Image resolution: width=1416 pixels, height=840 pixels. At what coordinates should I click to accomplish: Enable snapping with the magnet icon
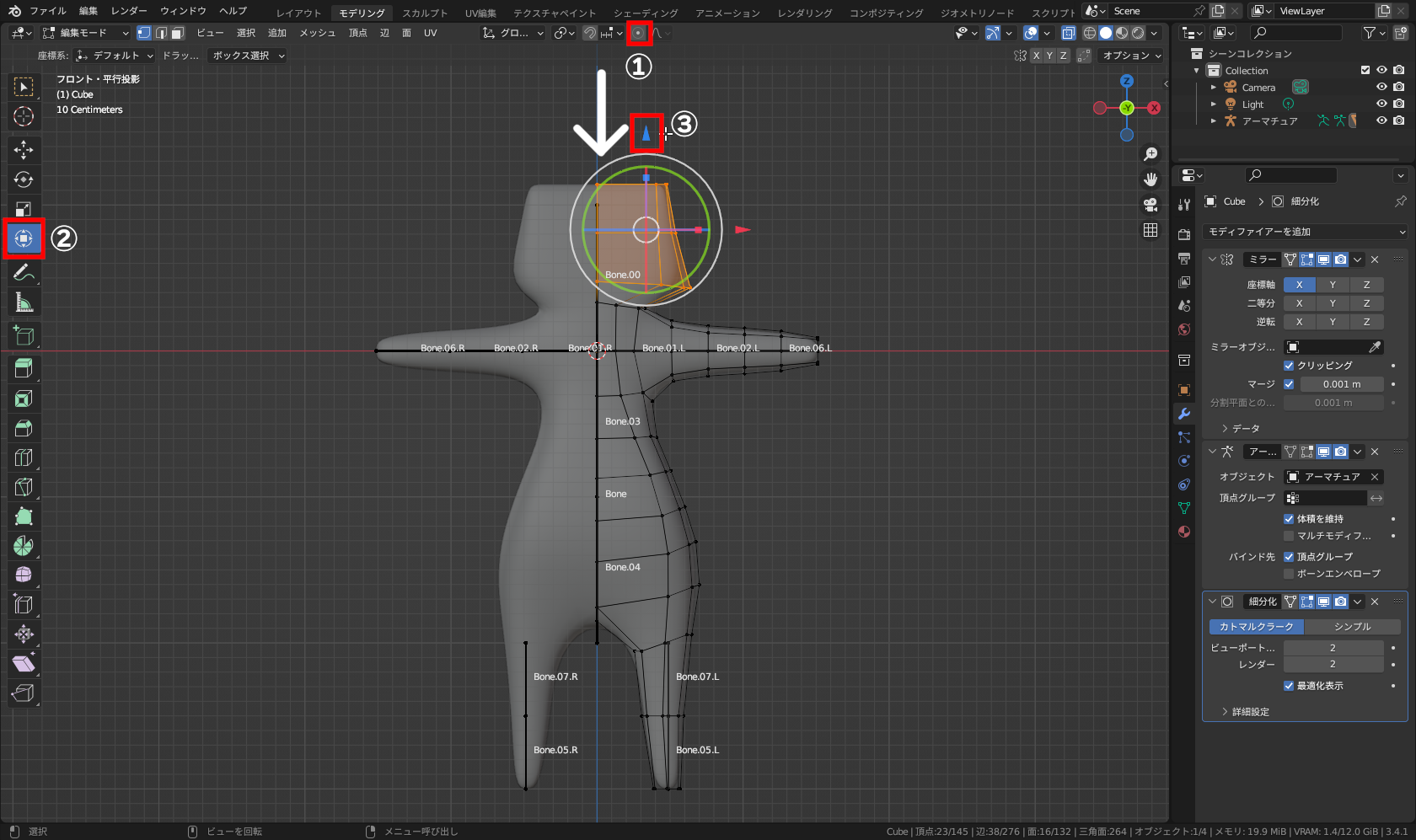click(x=589, y=33)
